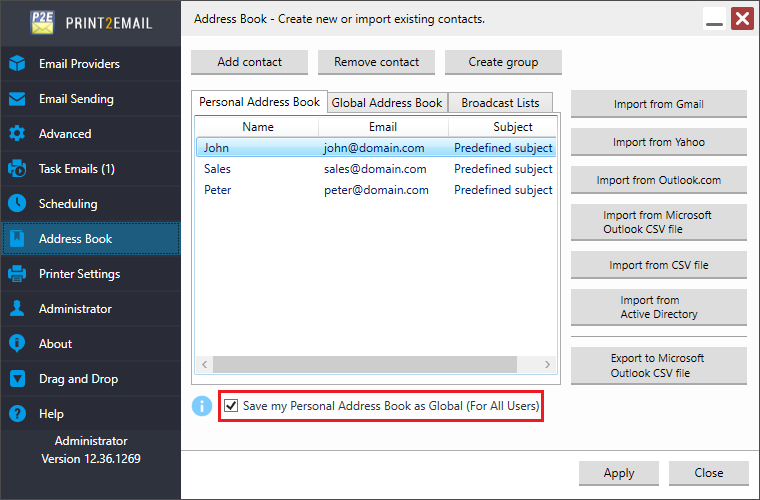
Task: Click the Email Providers cube icon
Action: tap(17, 64)
